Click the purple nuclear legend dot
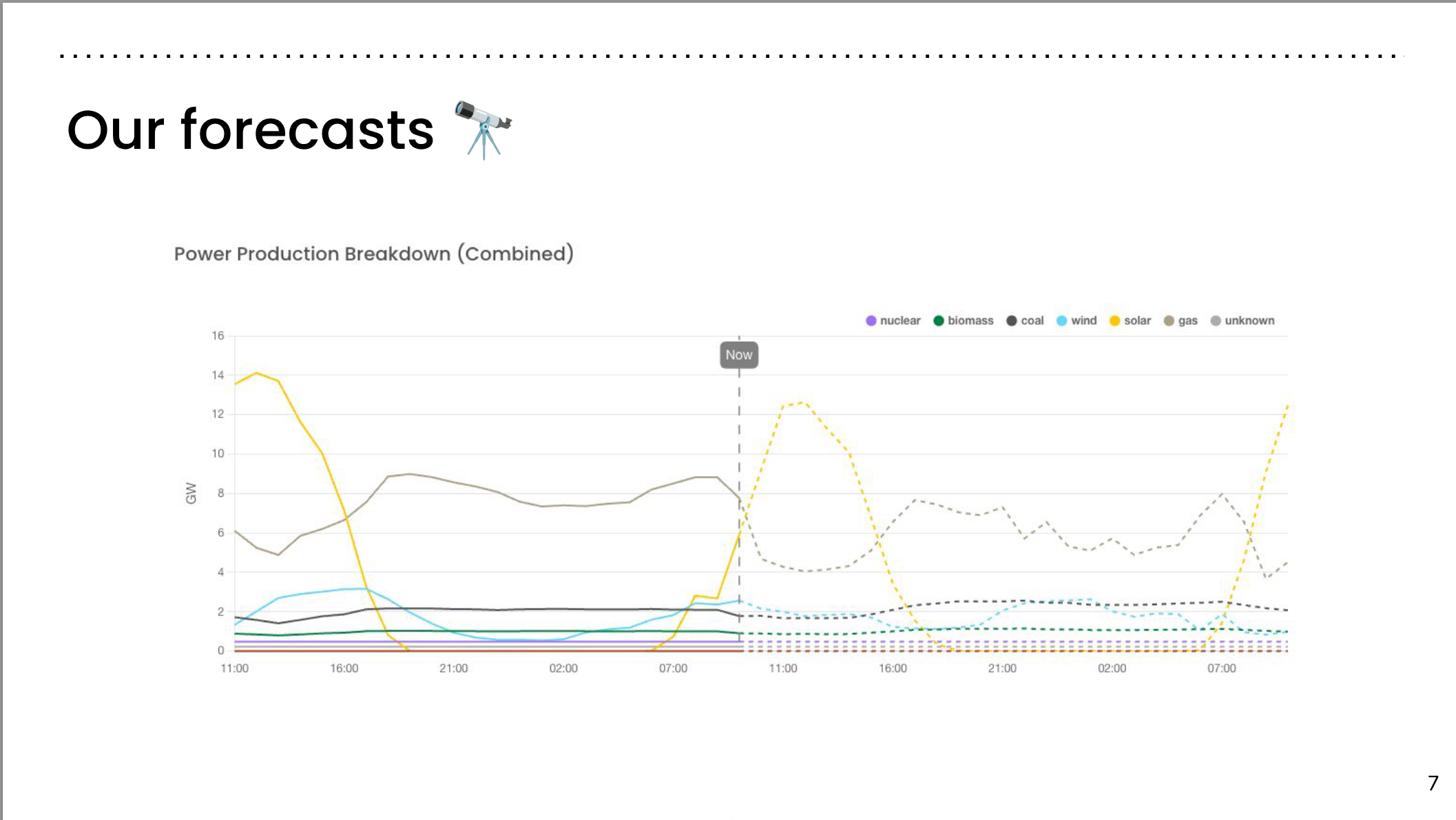 coord(871,321)
